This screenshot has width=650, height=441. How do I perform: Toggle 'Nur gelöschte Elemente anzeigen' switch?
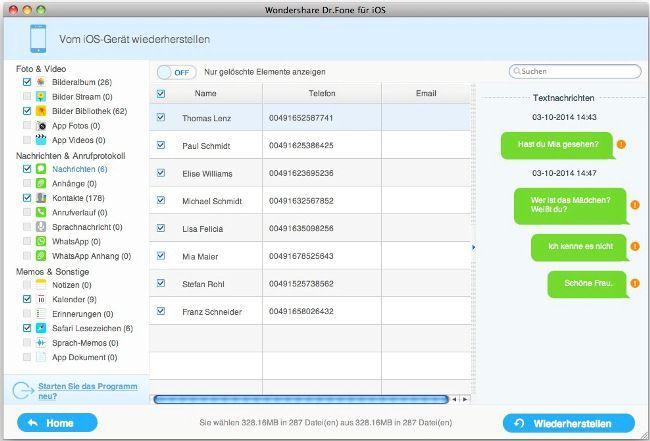pos(176,73)
